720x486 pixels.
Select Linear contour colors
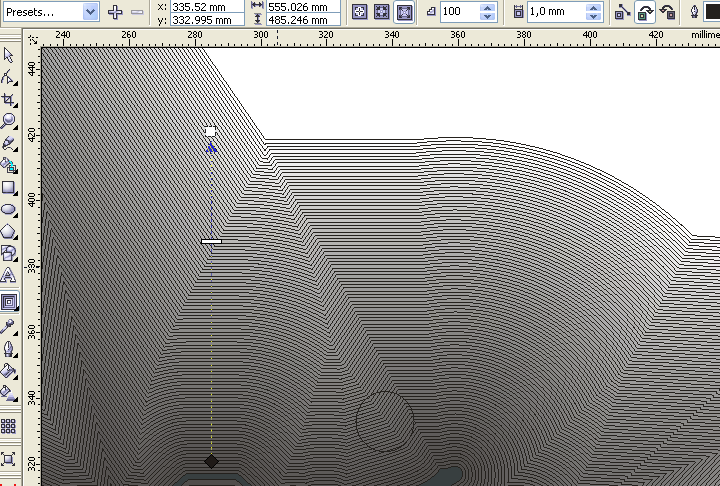(622, 12)
